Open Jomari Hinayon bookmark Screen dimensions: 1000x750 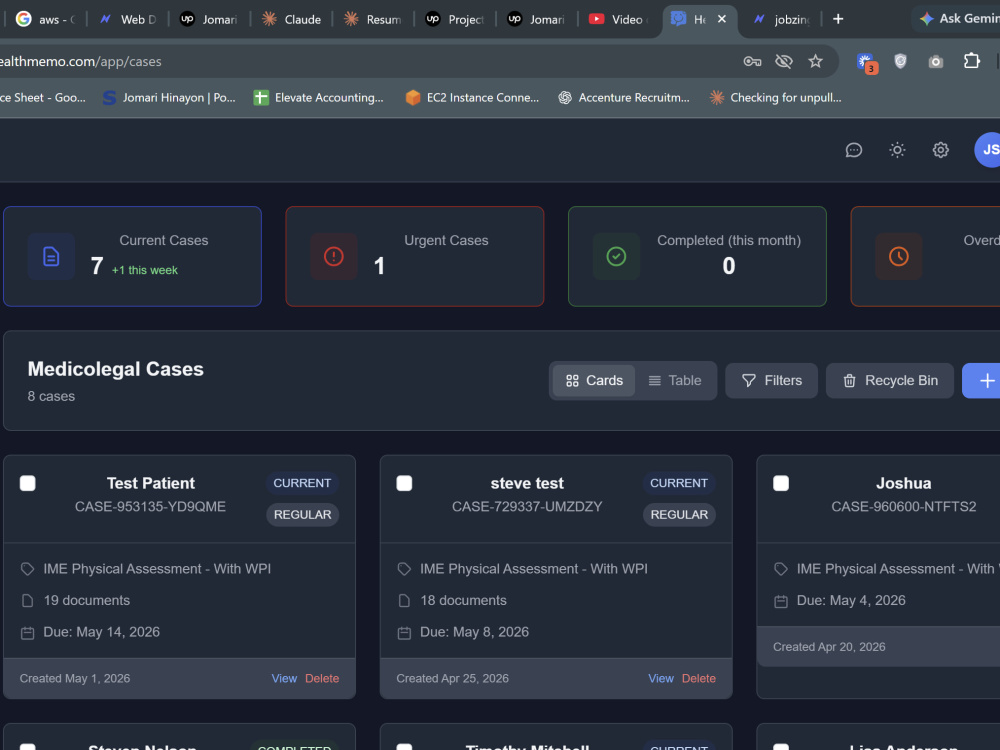click(169, 98)
